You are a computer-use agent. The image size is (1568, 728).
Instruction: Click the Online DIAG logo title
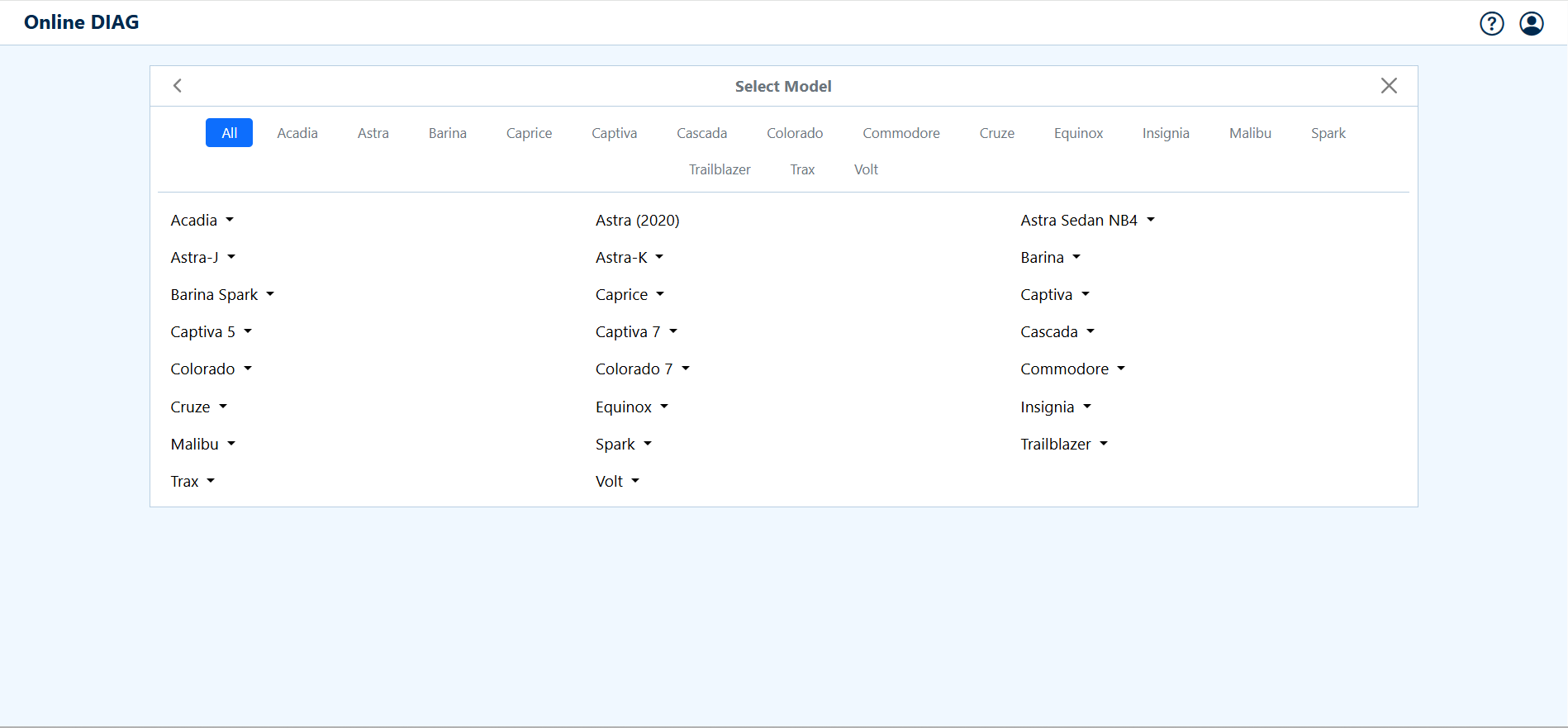click(x=82, y=22)
